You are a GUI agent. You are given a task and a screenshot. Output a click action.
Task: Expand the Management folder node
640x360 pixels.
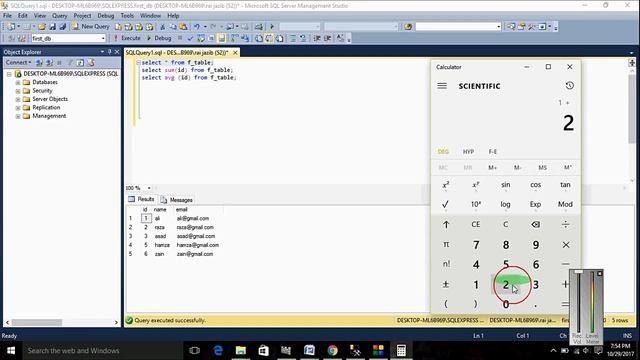(18, 116)
